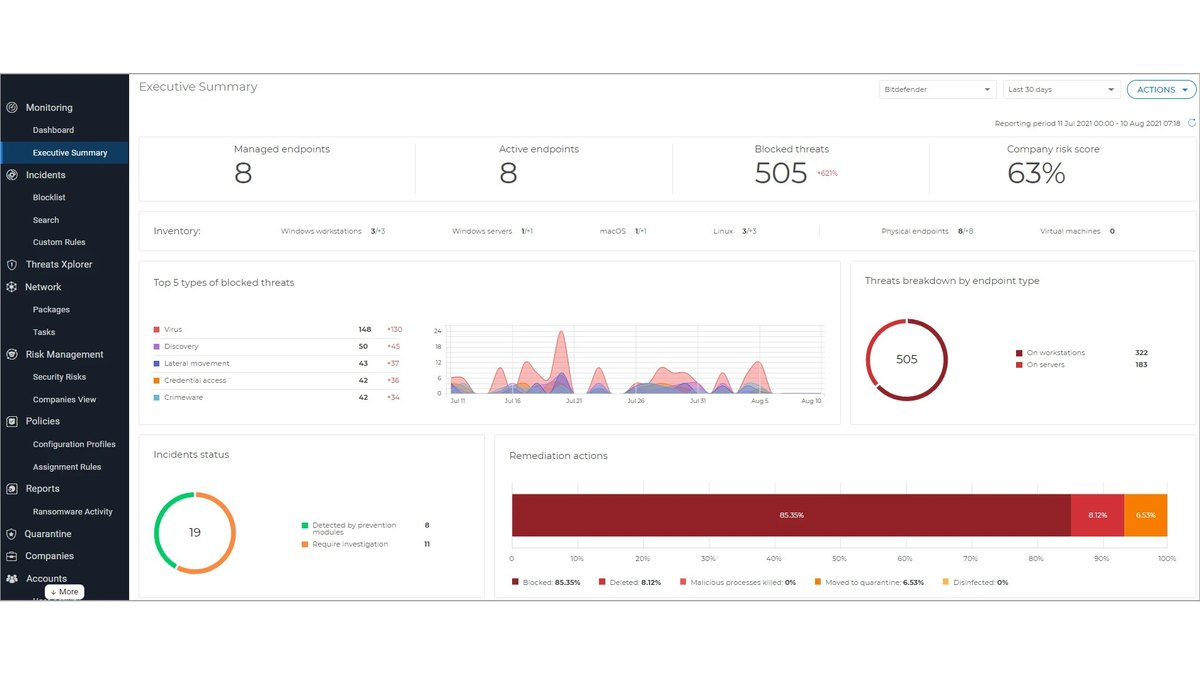Viewport: 1200px width, 675px height.
Task: Open the Dashboard page
Action: [x=53, y=130]
